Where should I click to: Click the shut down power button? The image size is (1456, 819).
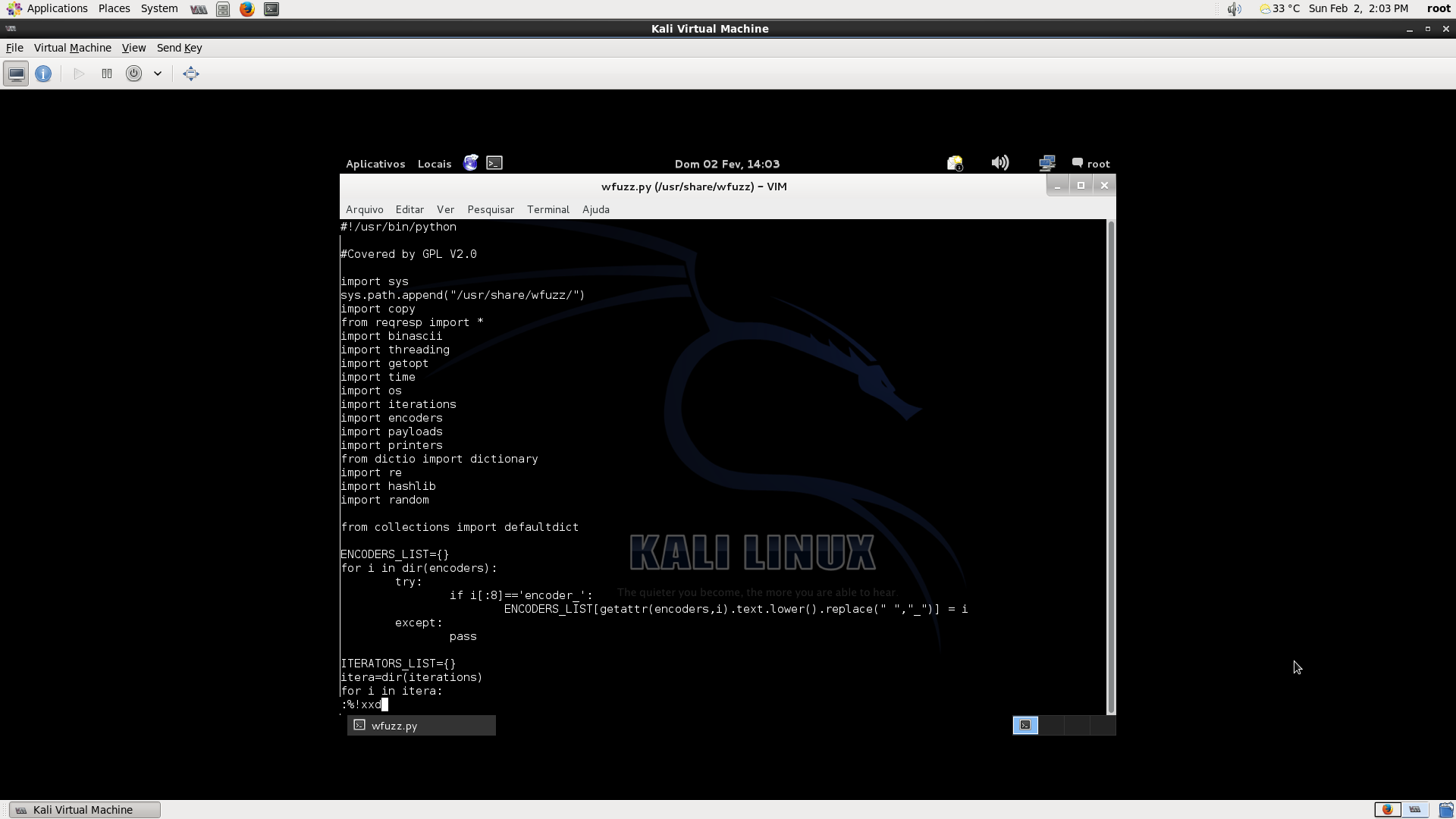(x=133, y=74)
